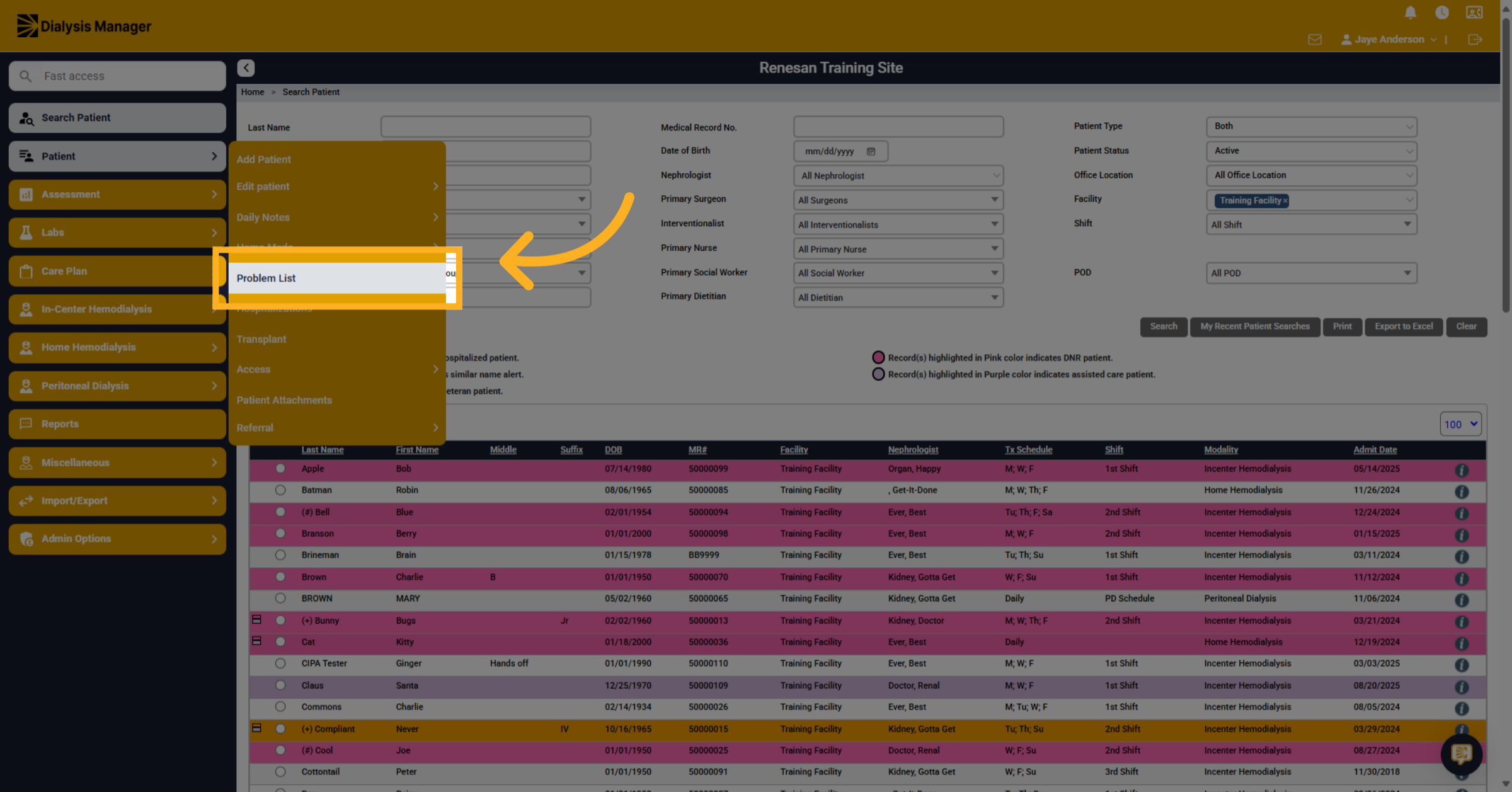1512x792 pixels.
Task: Click the chat support bubble icon
Action: point(1462,754)
